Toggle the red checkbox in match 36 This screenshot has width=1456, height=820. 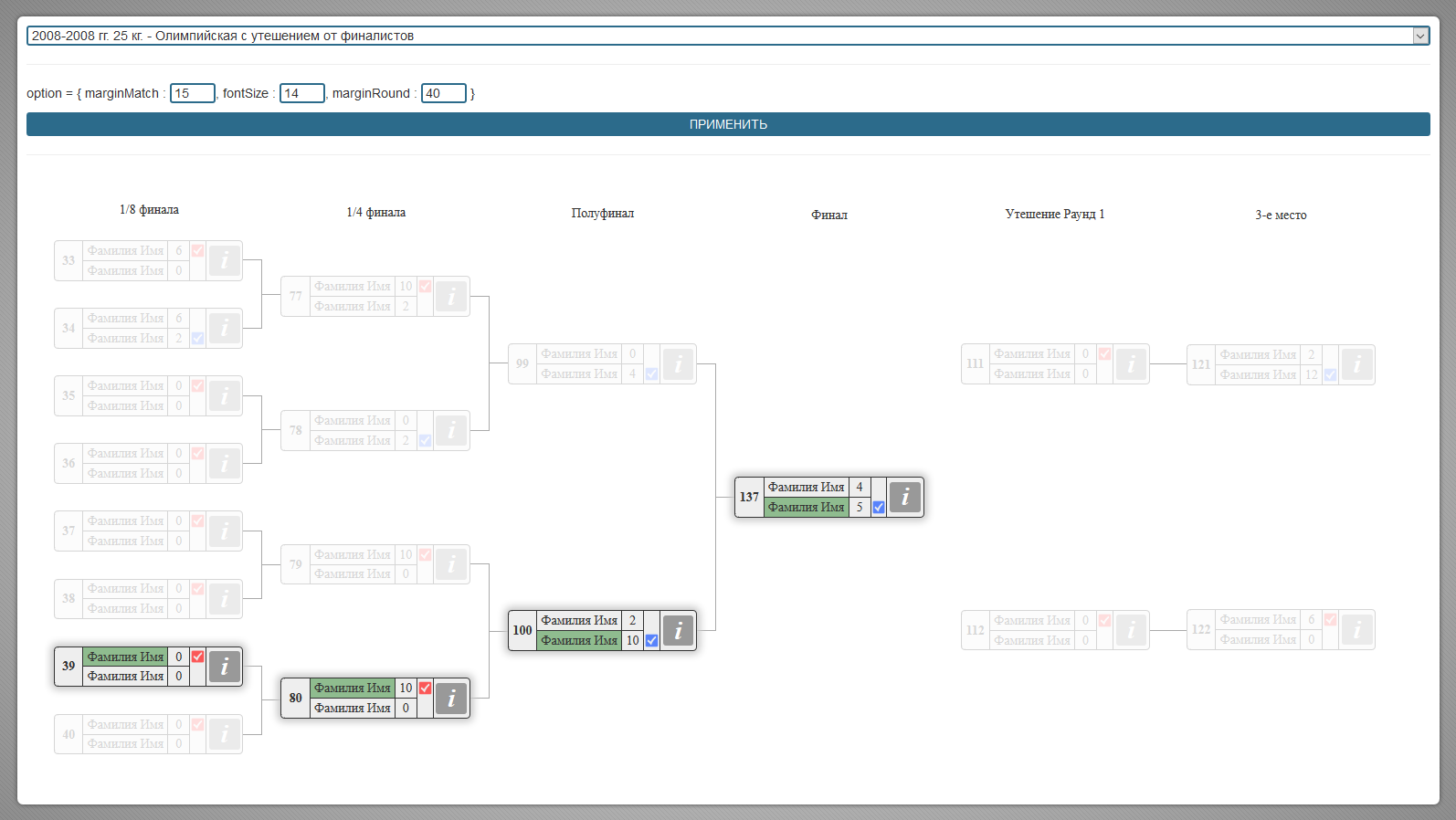click(x=198, y=454)
